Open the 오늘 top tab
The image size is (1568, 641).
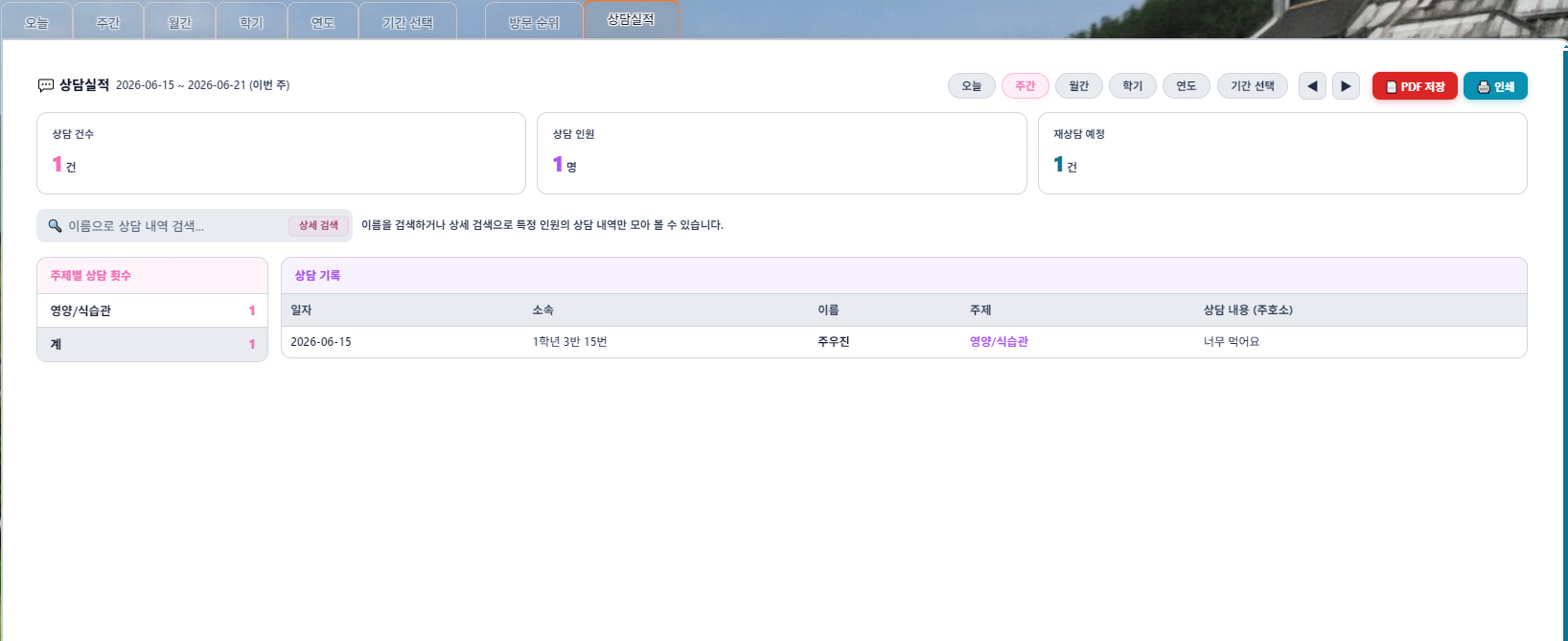point(37,22)
